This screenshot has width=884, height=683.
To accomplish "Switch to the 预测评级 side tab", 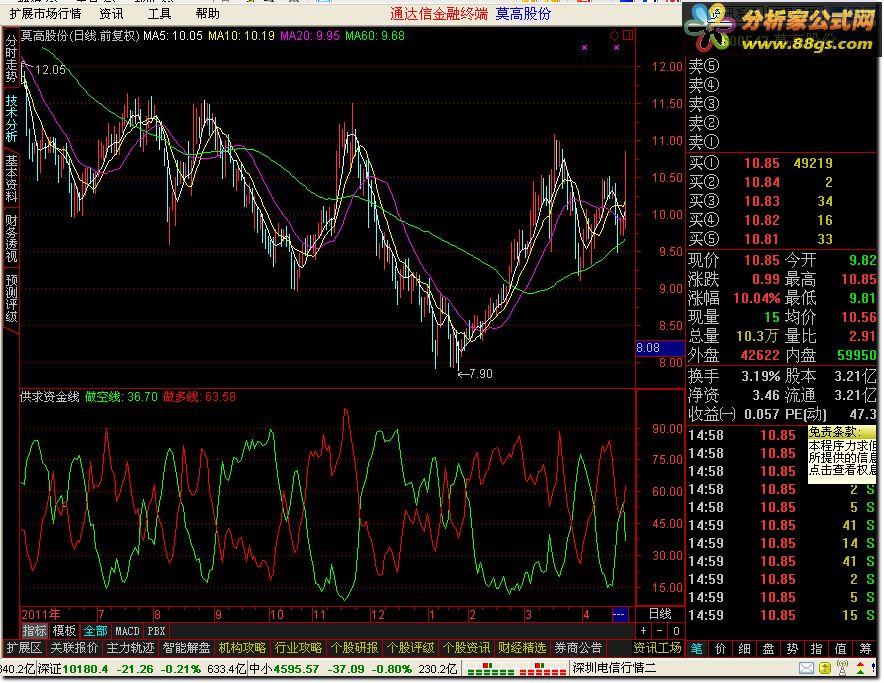I will 11,298.
